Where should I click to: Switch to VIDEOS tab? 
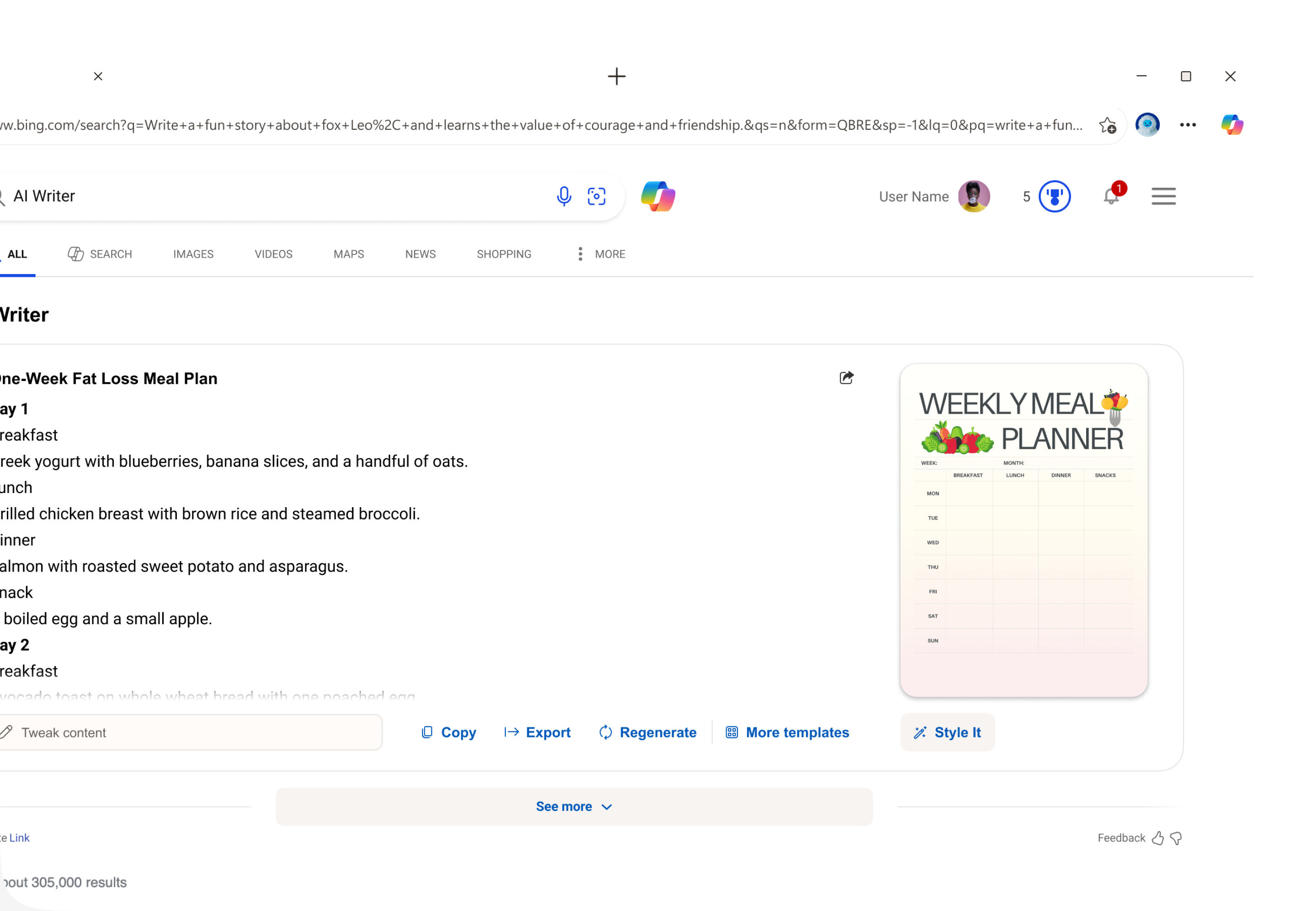273,254
